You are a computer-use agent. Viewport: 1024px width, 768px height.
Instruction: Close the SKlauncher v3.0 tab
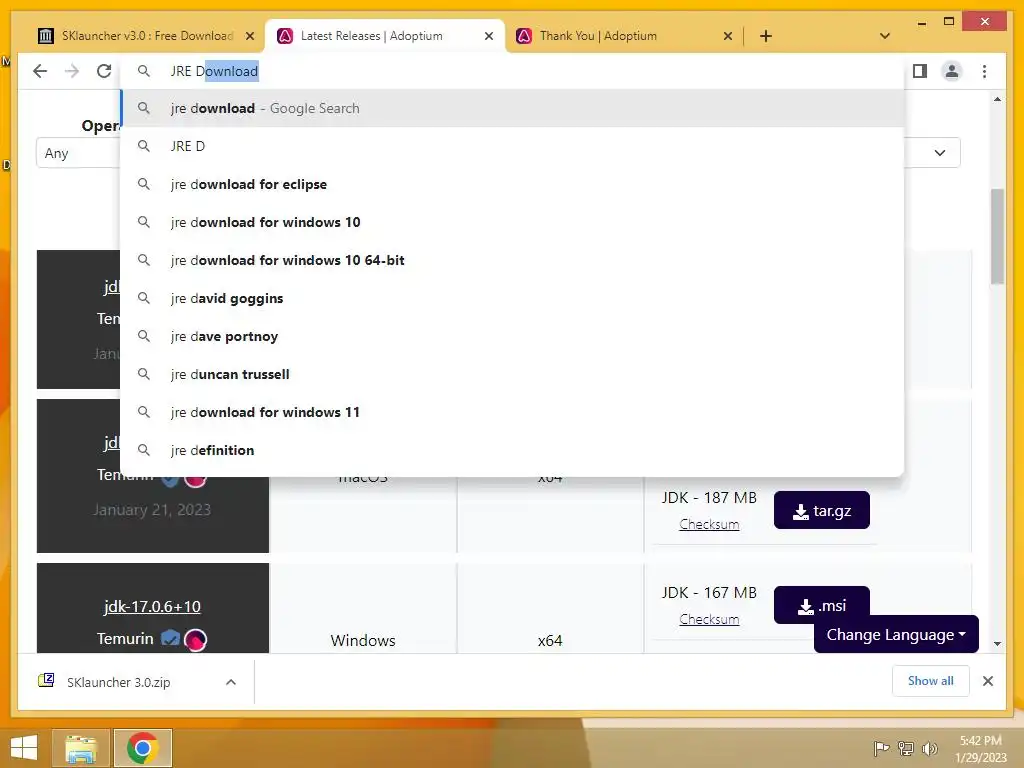coord(249,37)
